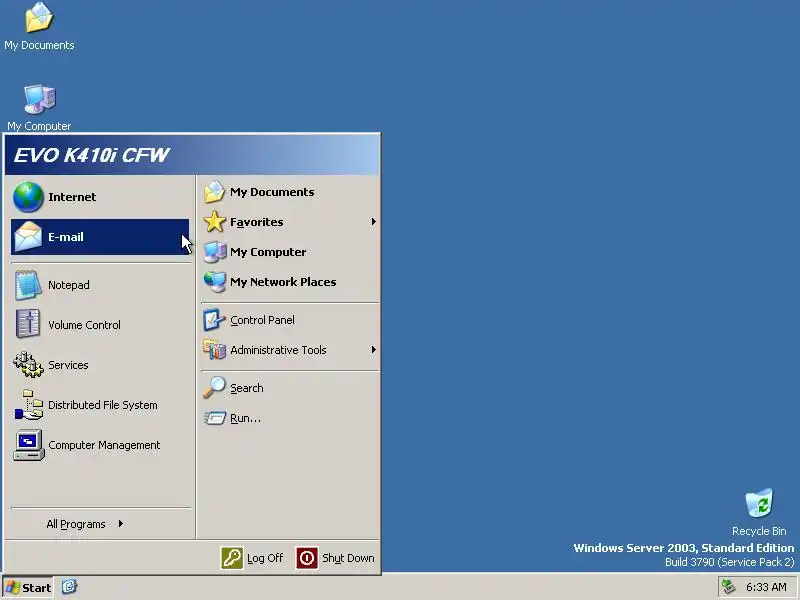Click the Start button

click(29, 587)
